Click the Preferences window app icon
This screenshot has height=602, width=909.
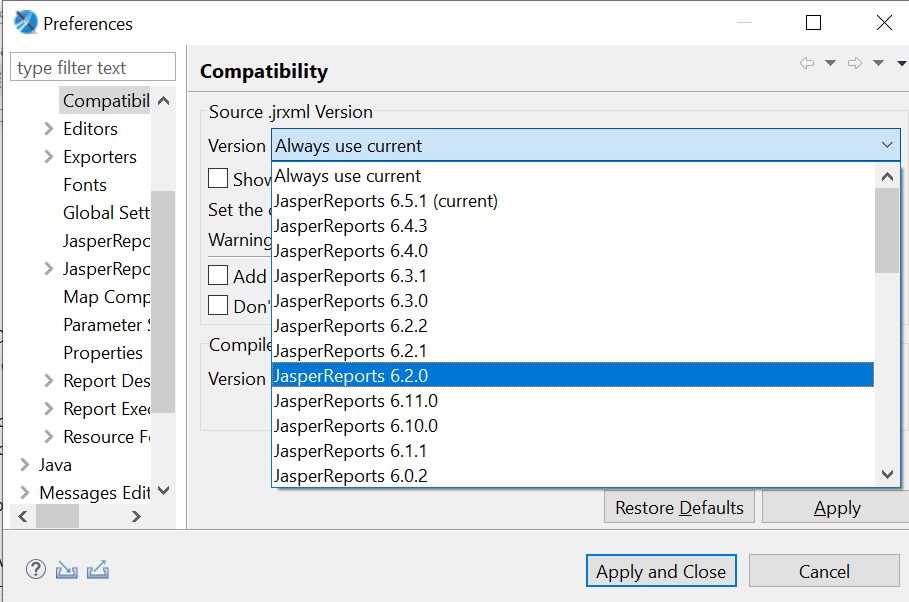click(26, 23)
